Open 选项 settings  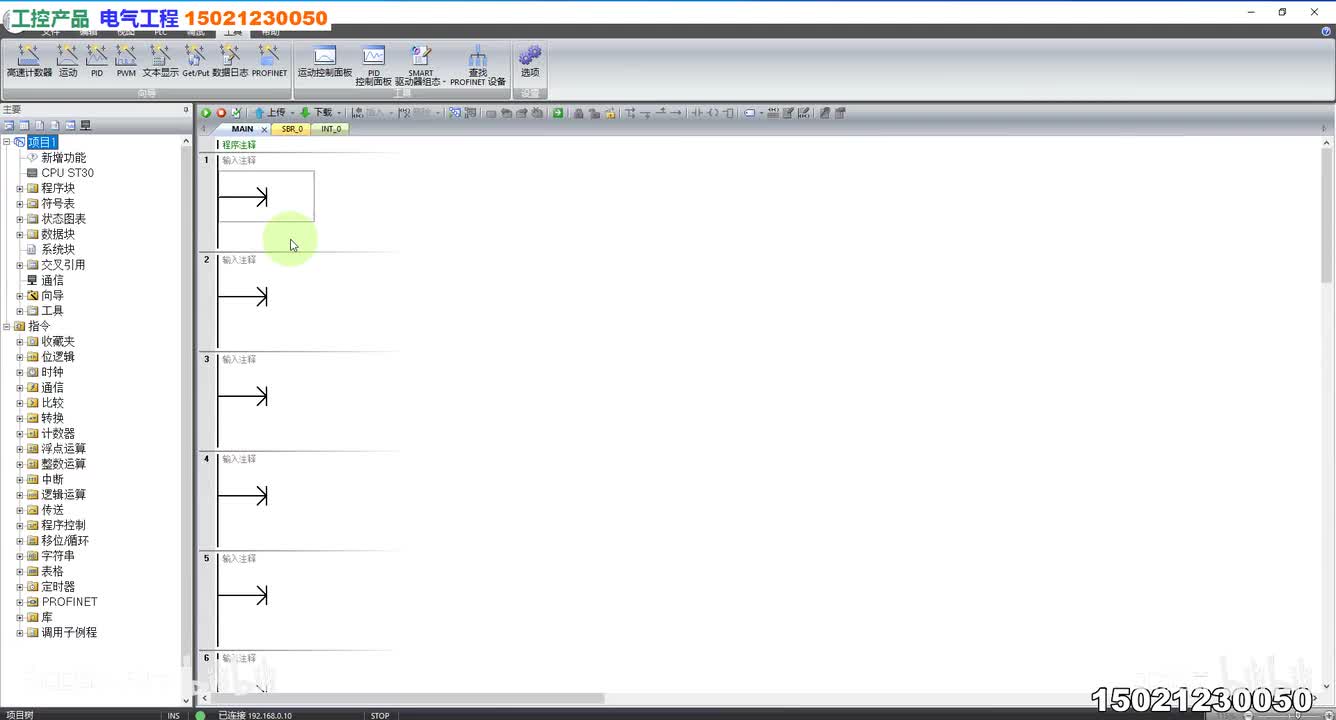530,61
